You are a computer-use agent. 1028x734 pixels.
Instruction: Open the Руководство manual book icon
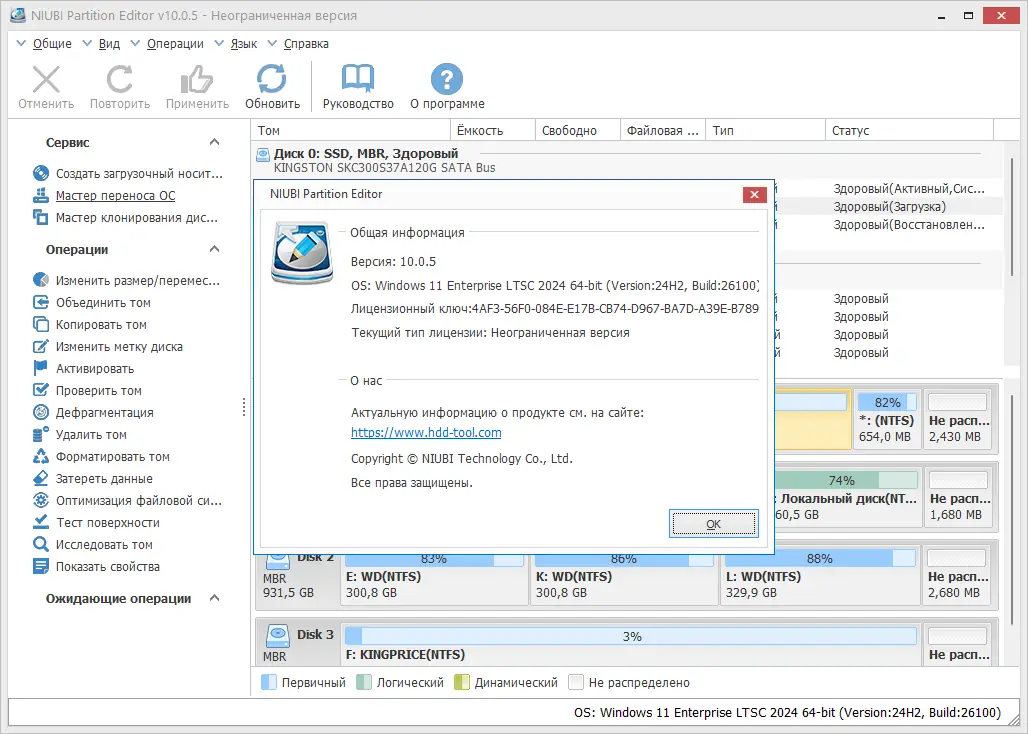point(358,79)
